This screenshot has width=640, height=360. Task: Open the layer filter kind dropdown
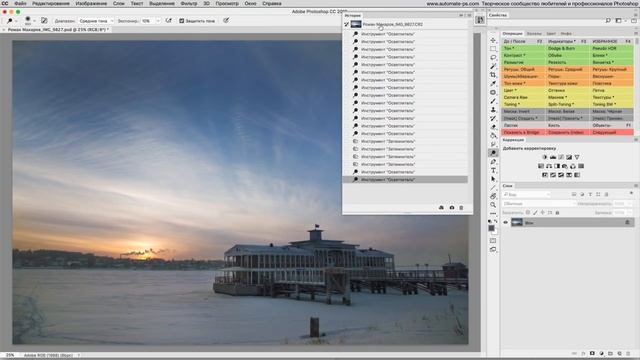(x=526, y=195)
